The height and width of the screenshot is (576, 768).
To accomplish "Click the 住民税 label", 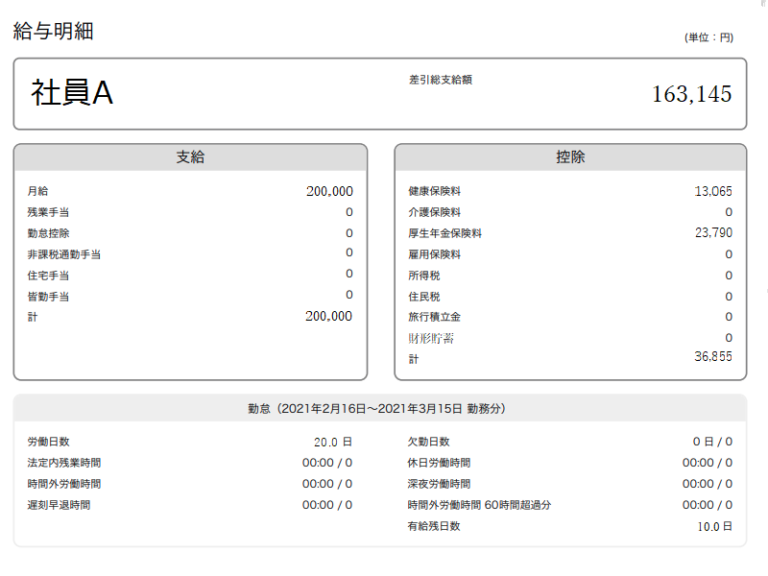I will 424,296.
